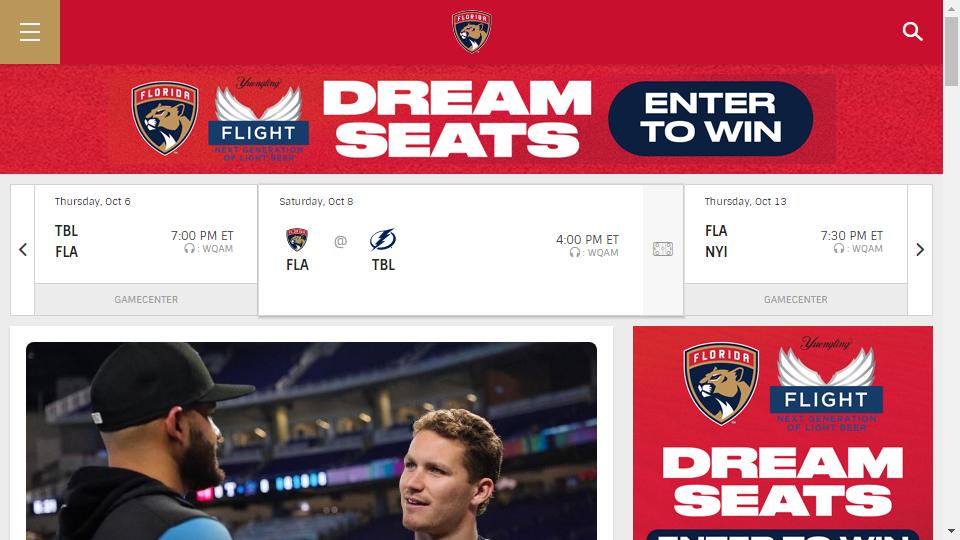Open Gamecenter for Thursday Oct 6 game
Image resolution: width=960 pixels, height=540 pixels.
146,299
